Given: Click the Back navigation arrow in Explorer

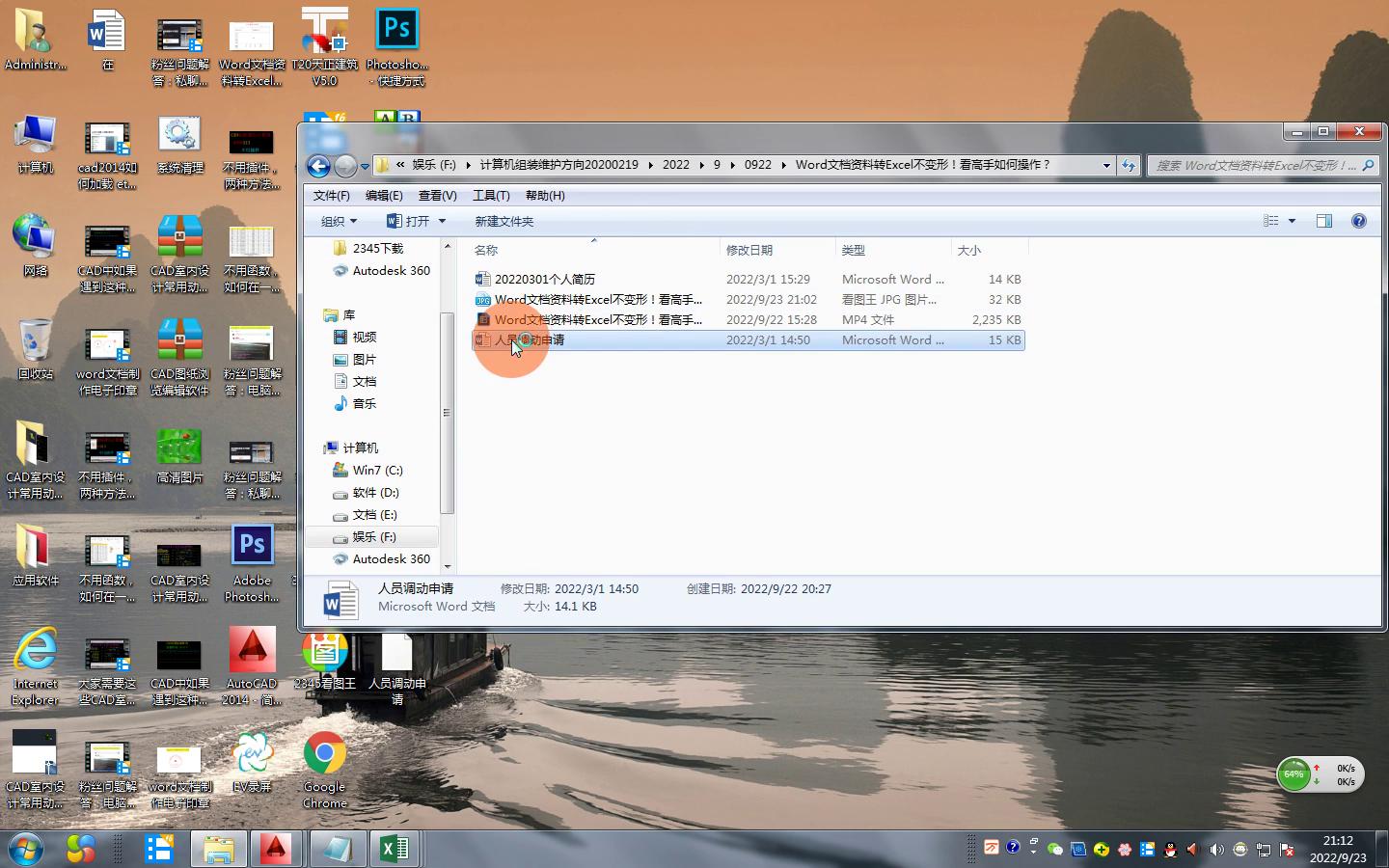Looking at the screenshot, I should pyautogui.click(x=318, y=166).
